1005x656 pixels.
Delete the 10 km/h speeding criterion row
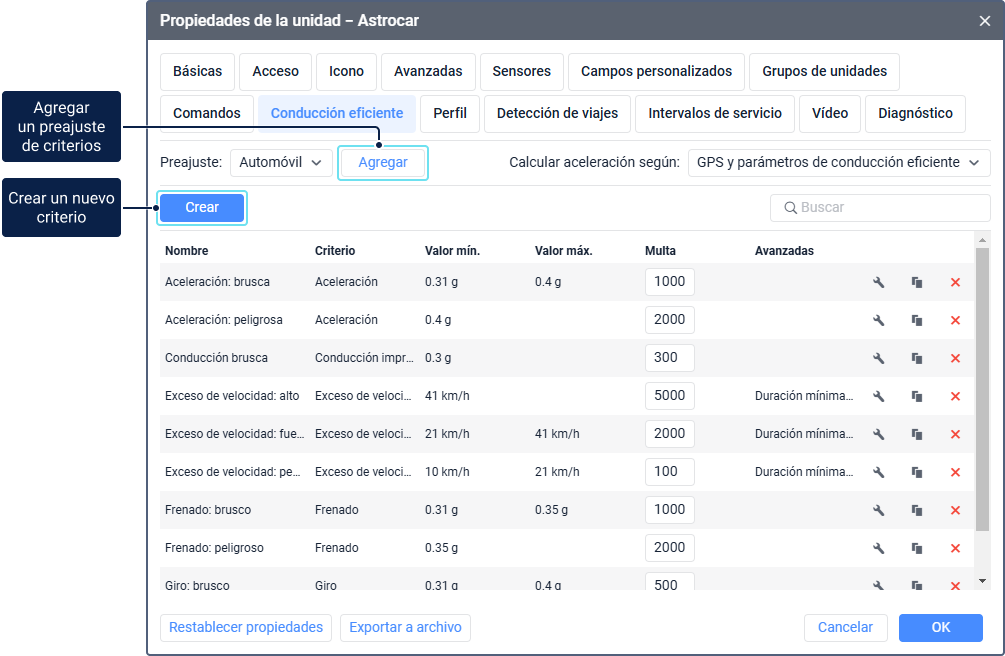(955, 472)
